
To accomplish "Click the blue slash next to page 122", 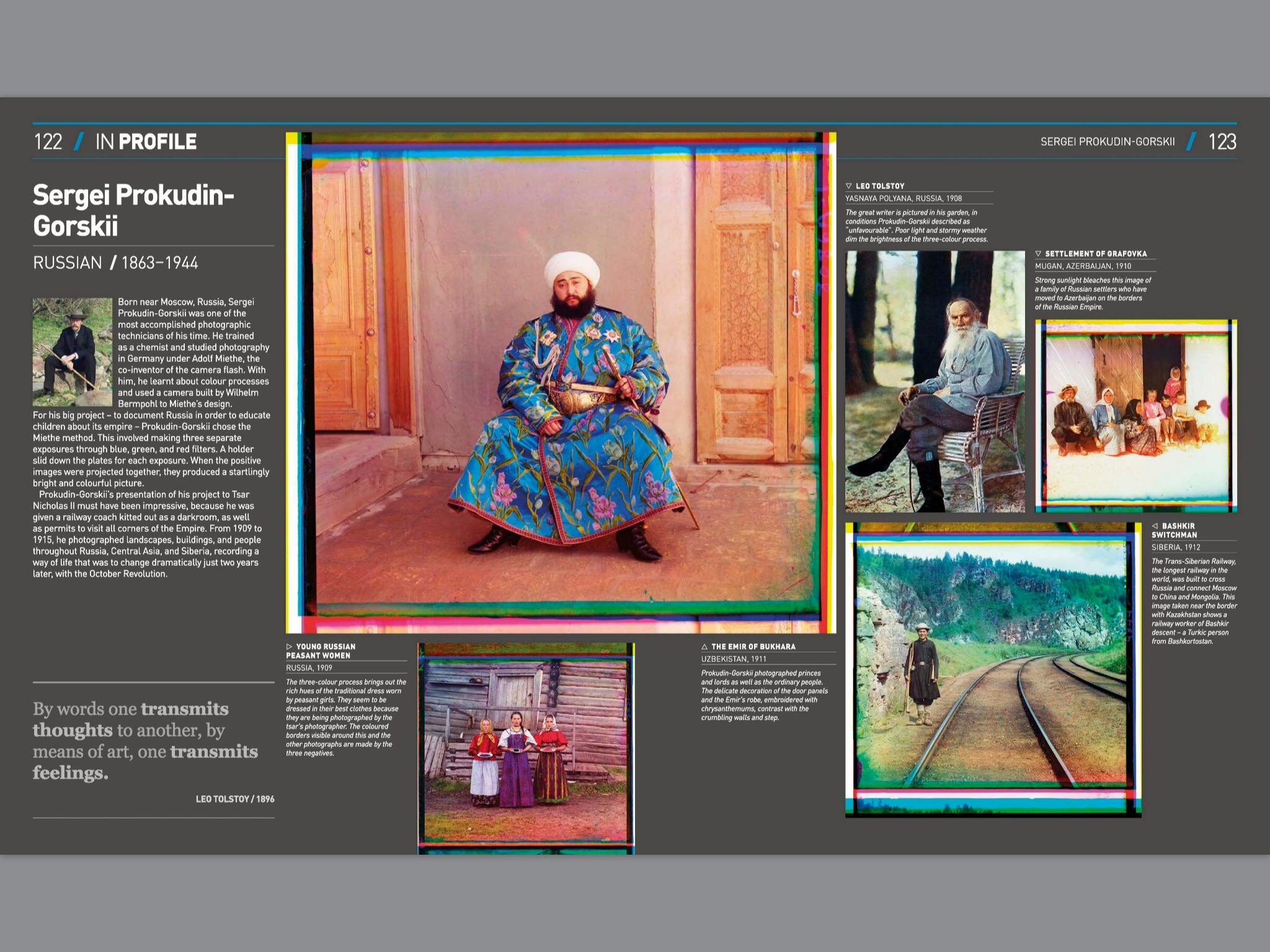I will pyautogui.click(x=79, y=141).
